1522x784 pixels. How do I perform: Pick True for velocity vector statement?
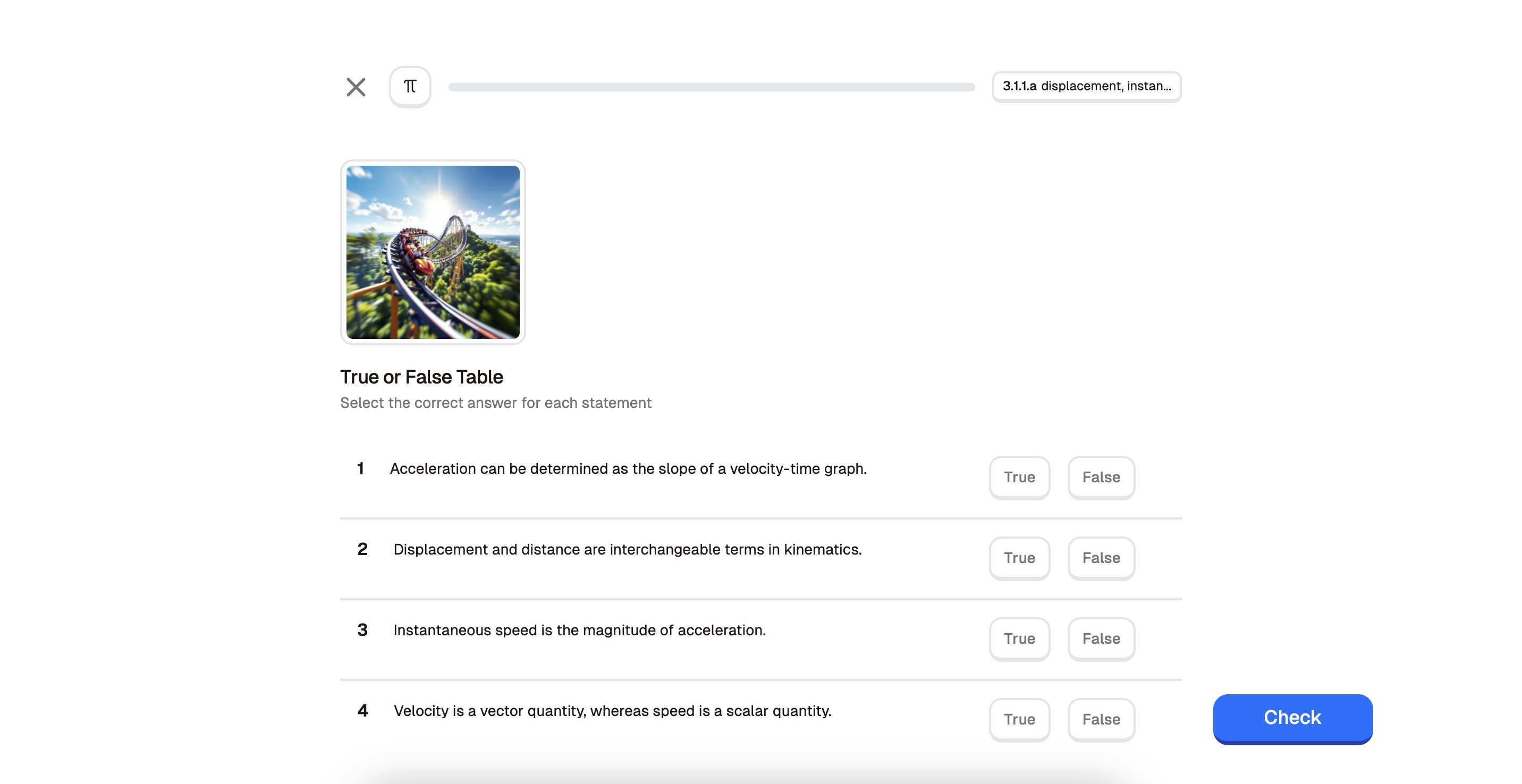tap(1019, 719)
